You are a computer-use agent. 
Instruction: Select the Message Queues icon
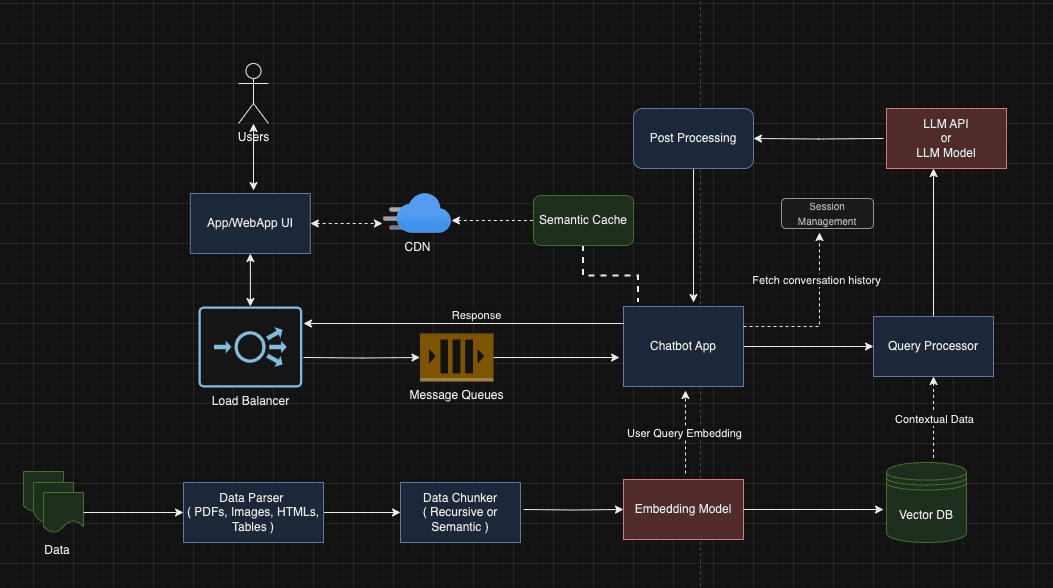[x=457, y=357]
